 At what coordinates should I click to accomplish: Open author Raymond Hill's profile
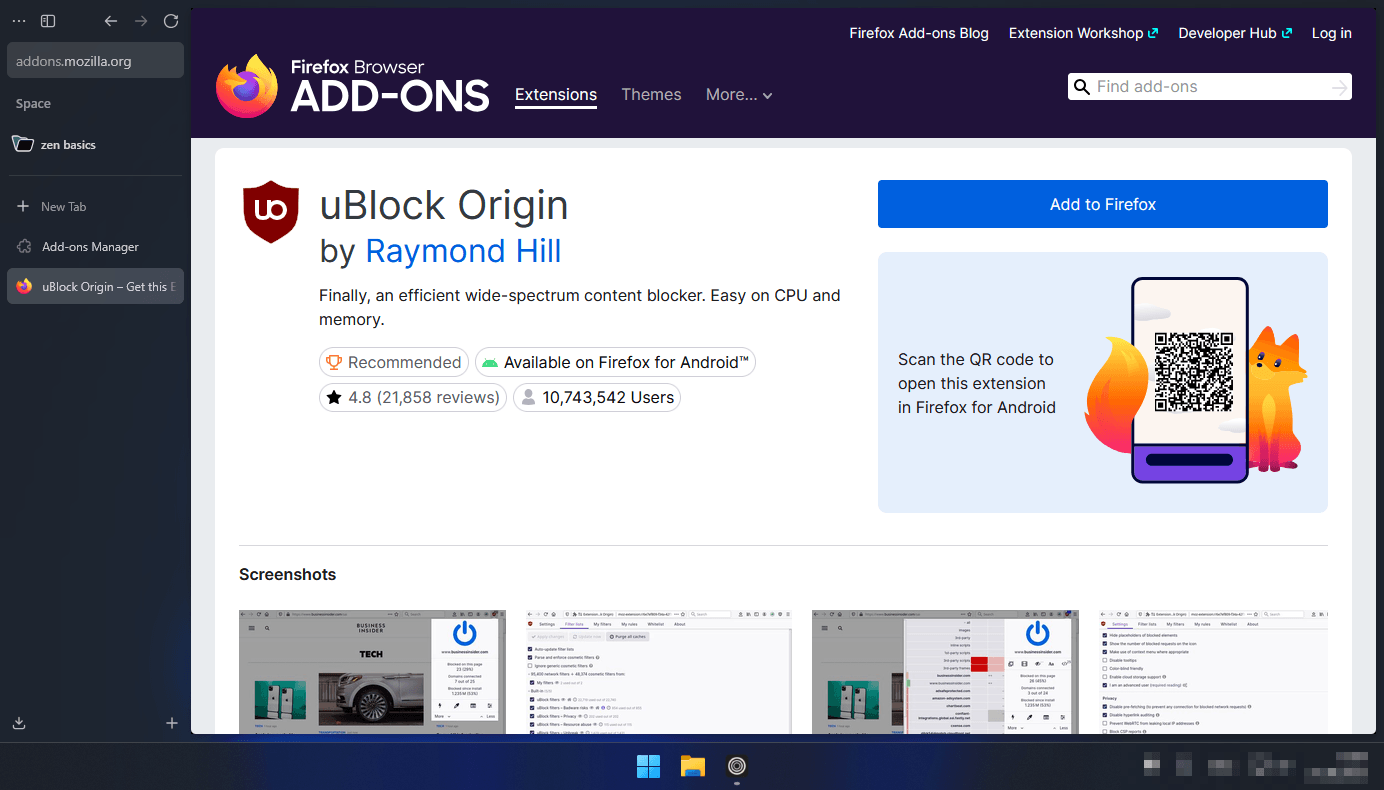(x=463, y=250)
